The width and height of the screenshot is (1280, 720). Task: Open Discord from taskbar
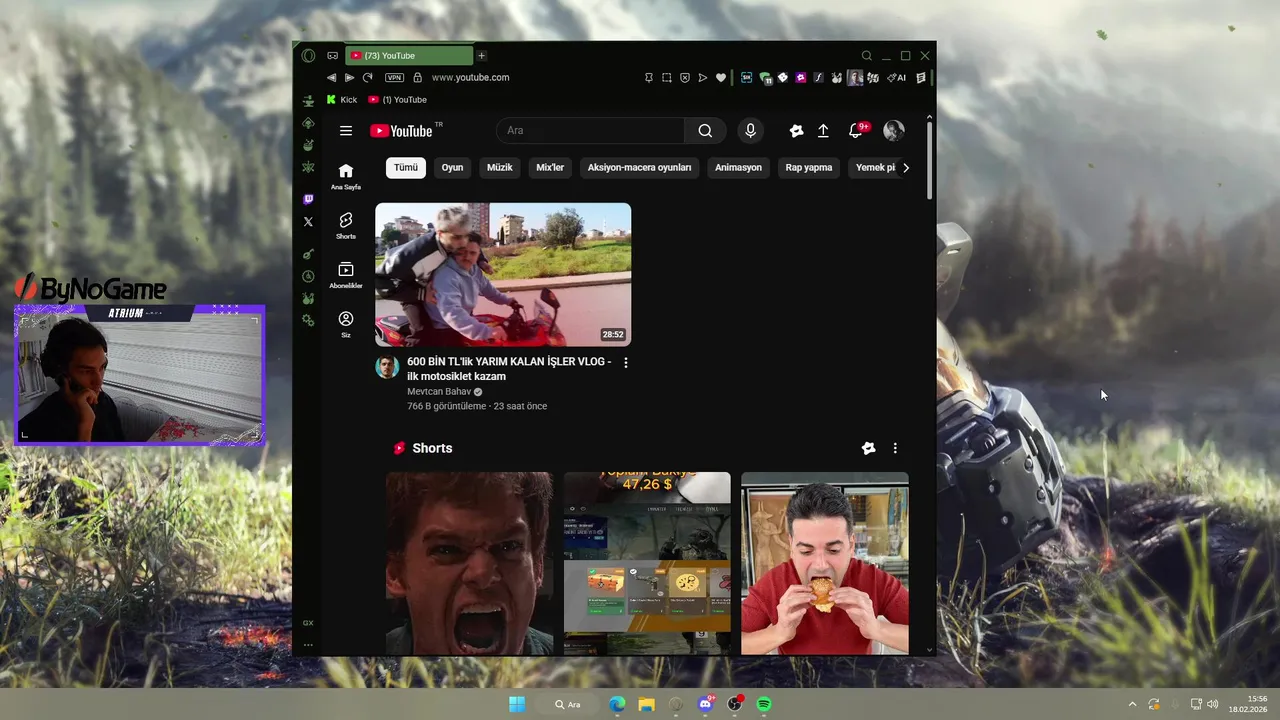click(x=706, y=704)
